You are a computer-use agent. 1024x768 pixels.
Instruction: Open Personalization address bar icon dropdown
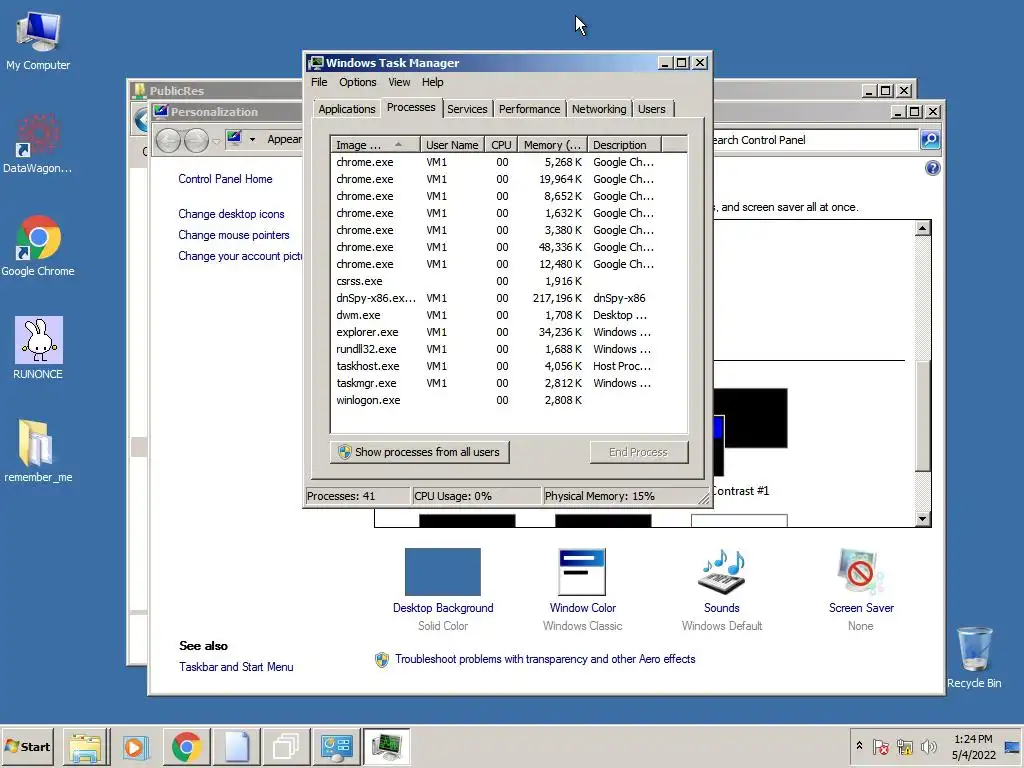252,139
